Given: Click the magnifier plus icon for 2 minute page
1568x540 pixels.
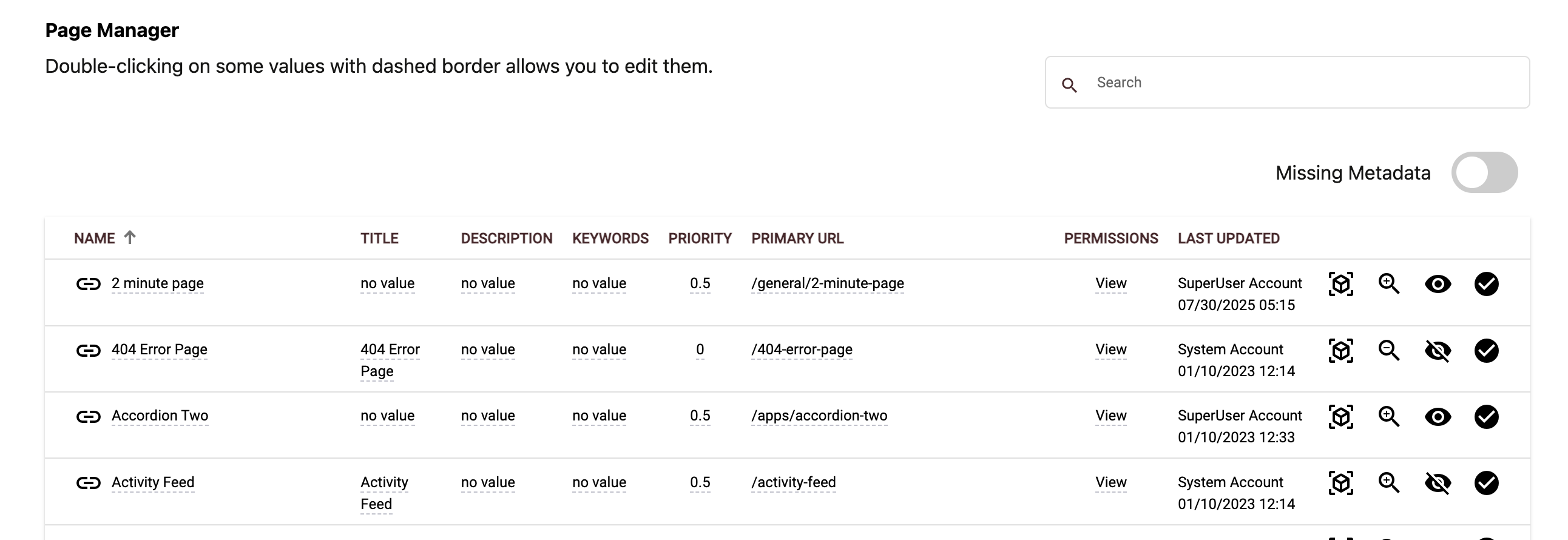Looking at the screenshot, I should (x=1388, y=284).
